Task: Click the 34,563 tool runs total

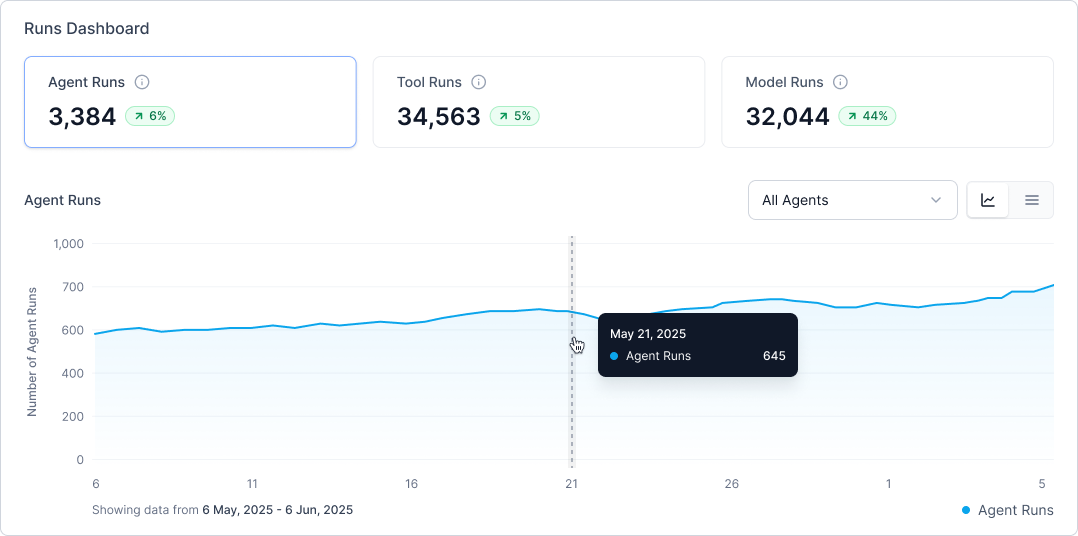Action: pos(439,117)
